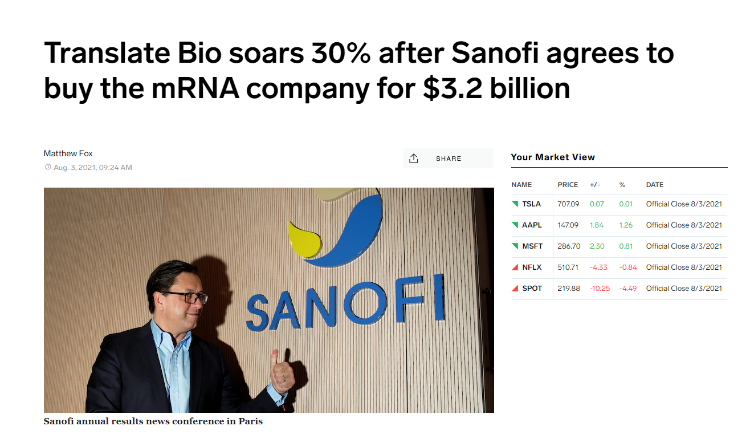Open the TSLA ticker link

[531, 204]
